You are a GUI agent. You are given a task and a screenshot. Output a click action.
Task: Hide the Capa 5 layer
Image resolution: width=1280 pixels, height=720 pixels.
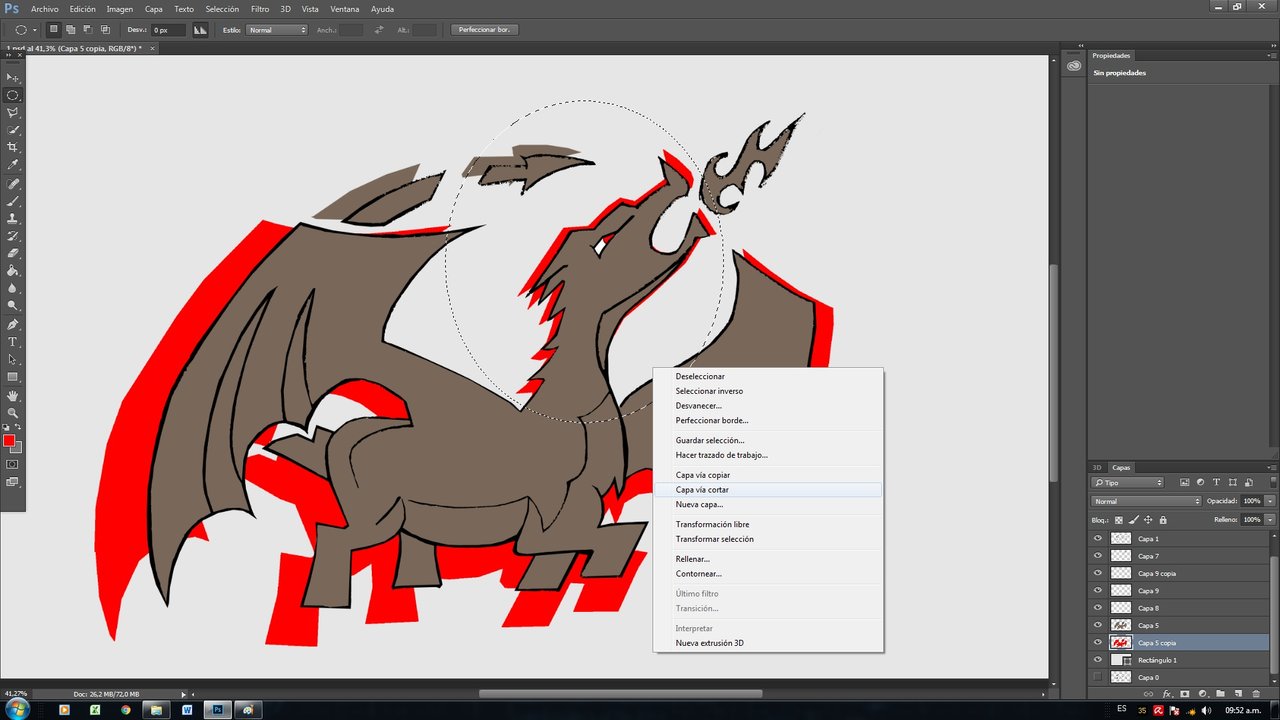tap(1098, 625)
